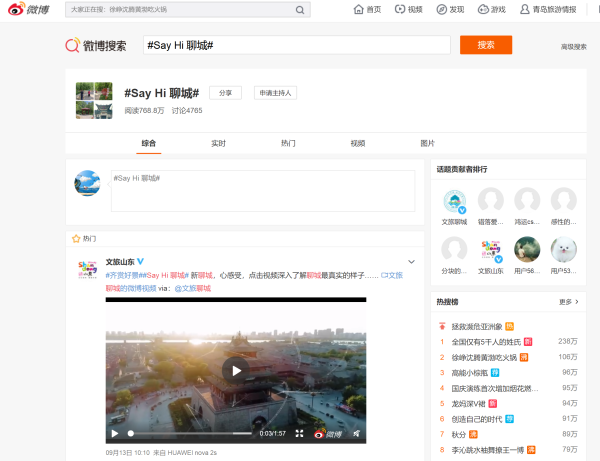Seek on the video progress slider
This screenshot has height=461, width=600.
(190, 433)
